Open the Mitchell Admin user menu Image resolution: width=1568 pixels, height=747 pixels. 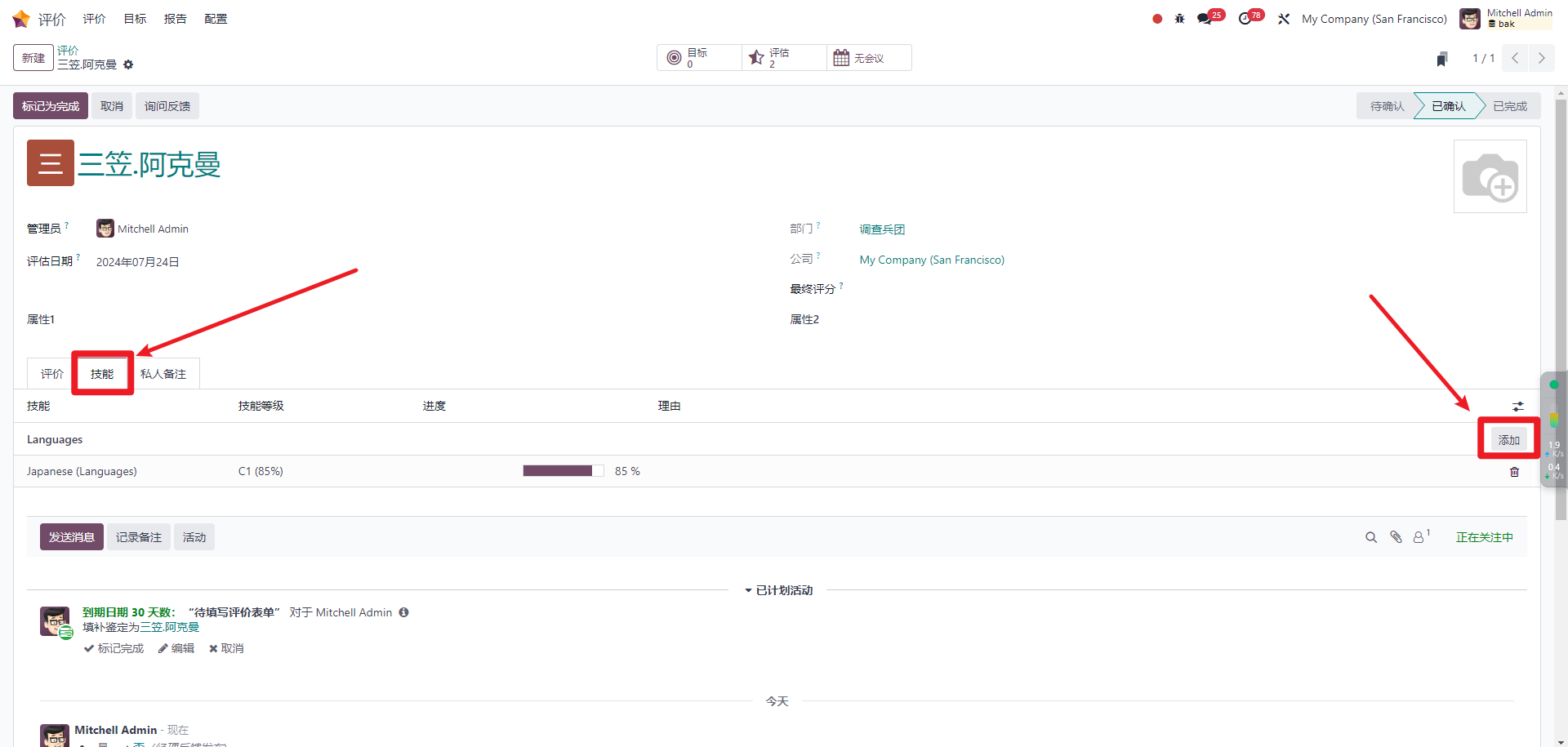point(1506,19)
